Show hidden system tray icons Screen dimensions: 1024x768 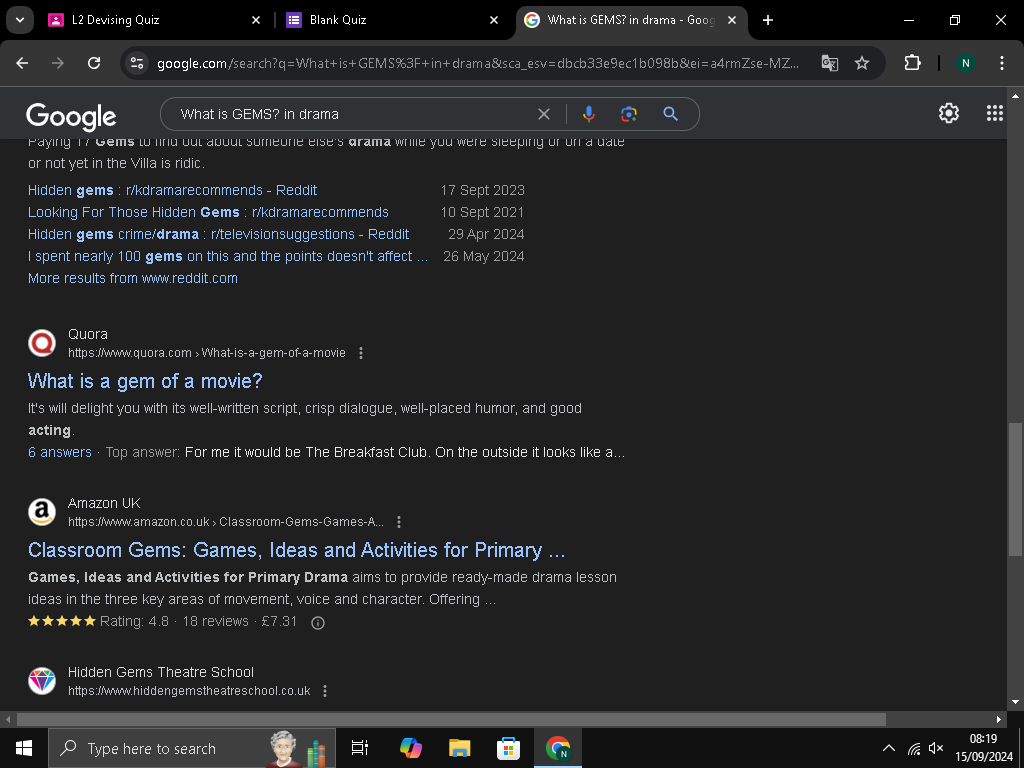[889, 748]
